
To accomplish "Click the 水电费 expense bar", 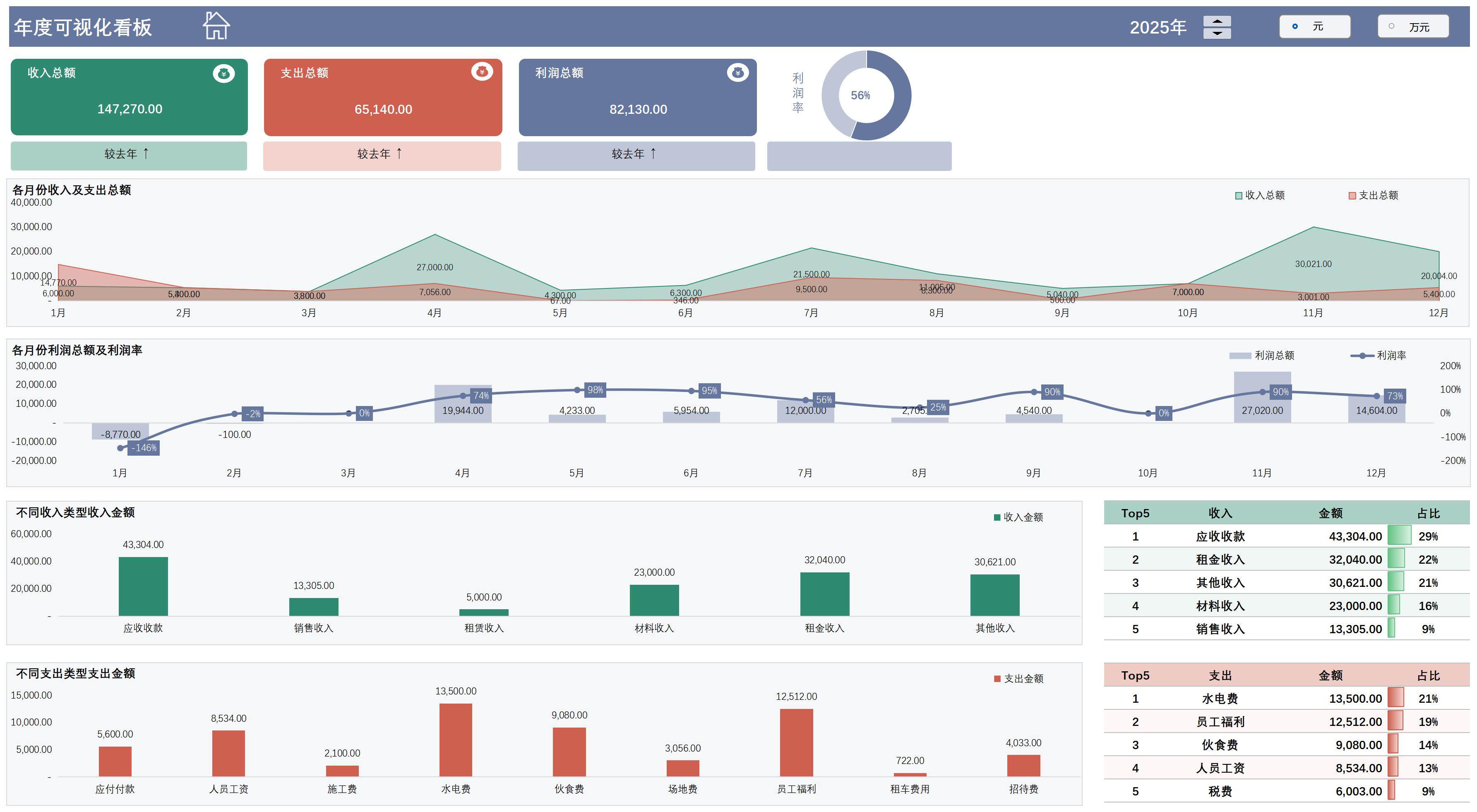I will click(x=456, y=740).
